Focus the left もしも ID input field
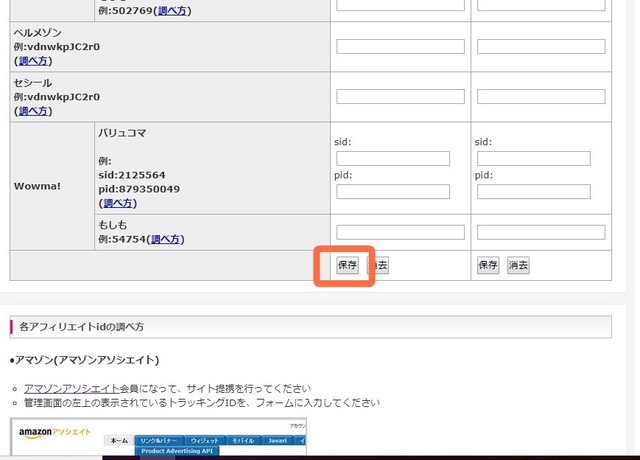This screenshot has height=460, width=640. point(400,232)
